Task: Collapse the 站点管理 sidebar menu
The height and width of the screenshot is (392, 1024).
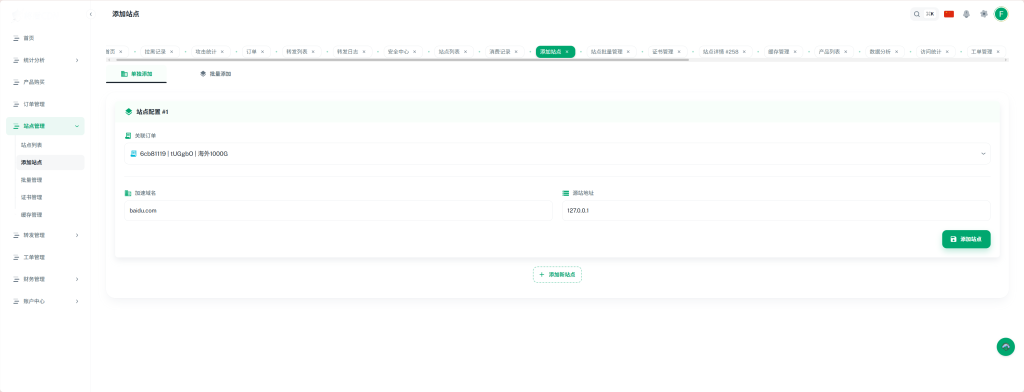Action: 45,126
